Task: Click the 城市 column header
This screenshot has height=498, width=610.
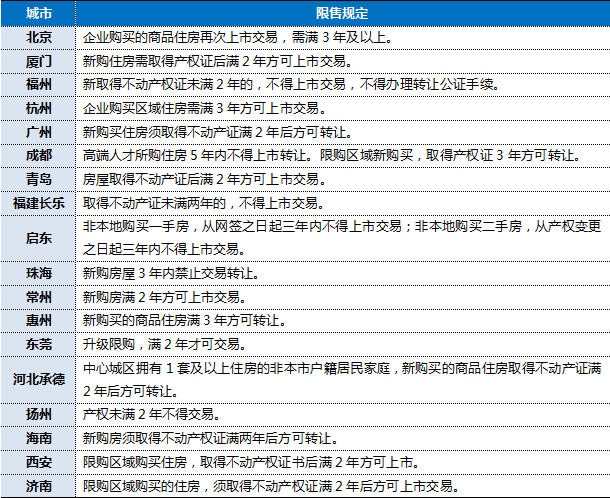Action: click(x=39, y=14)
